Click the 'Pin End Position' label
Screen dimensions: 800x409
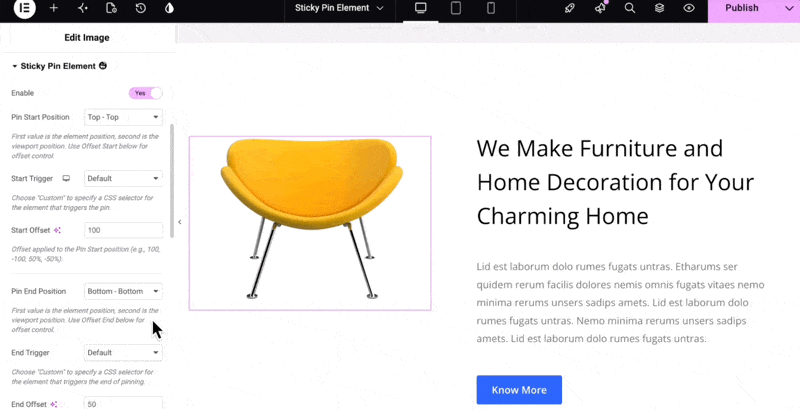39,291
